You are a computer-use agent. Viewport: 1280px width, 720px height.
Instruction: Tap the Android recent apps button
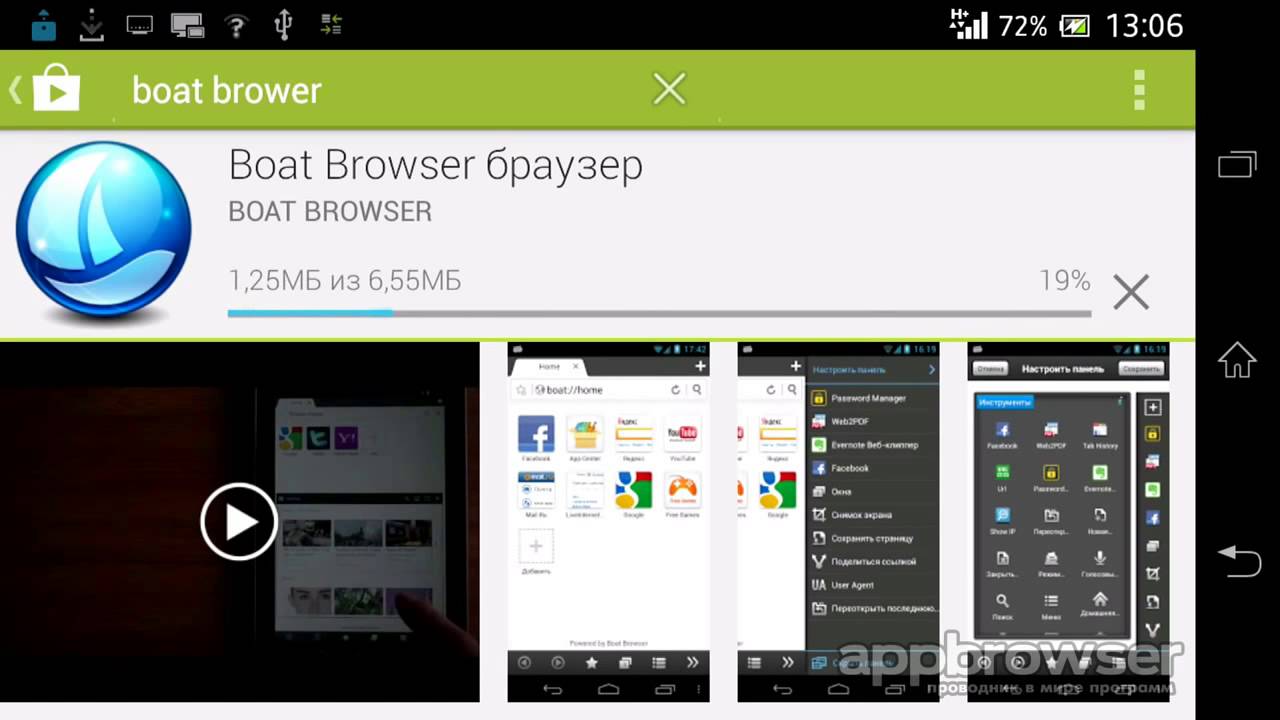(x=1237, y=165)
